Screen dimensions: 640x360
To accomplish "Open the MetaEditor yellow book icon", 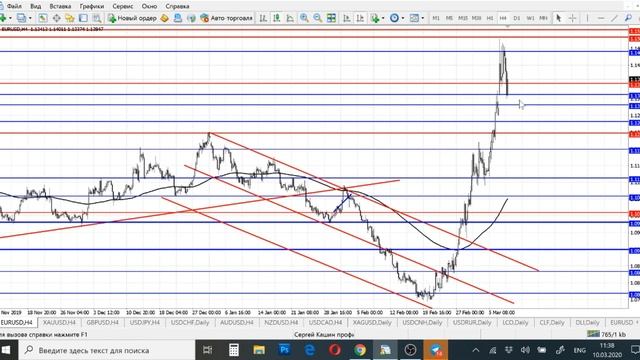I will pyautogui.click(x=164, y=18).
